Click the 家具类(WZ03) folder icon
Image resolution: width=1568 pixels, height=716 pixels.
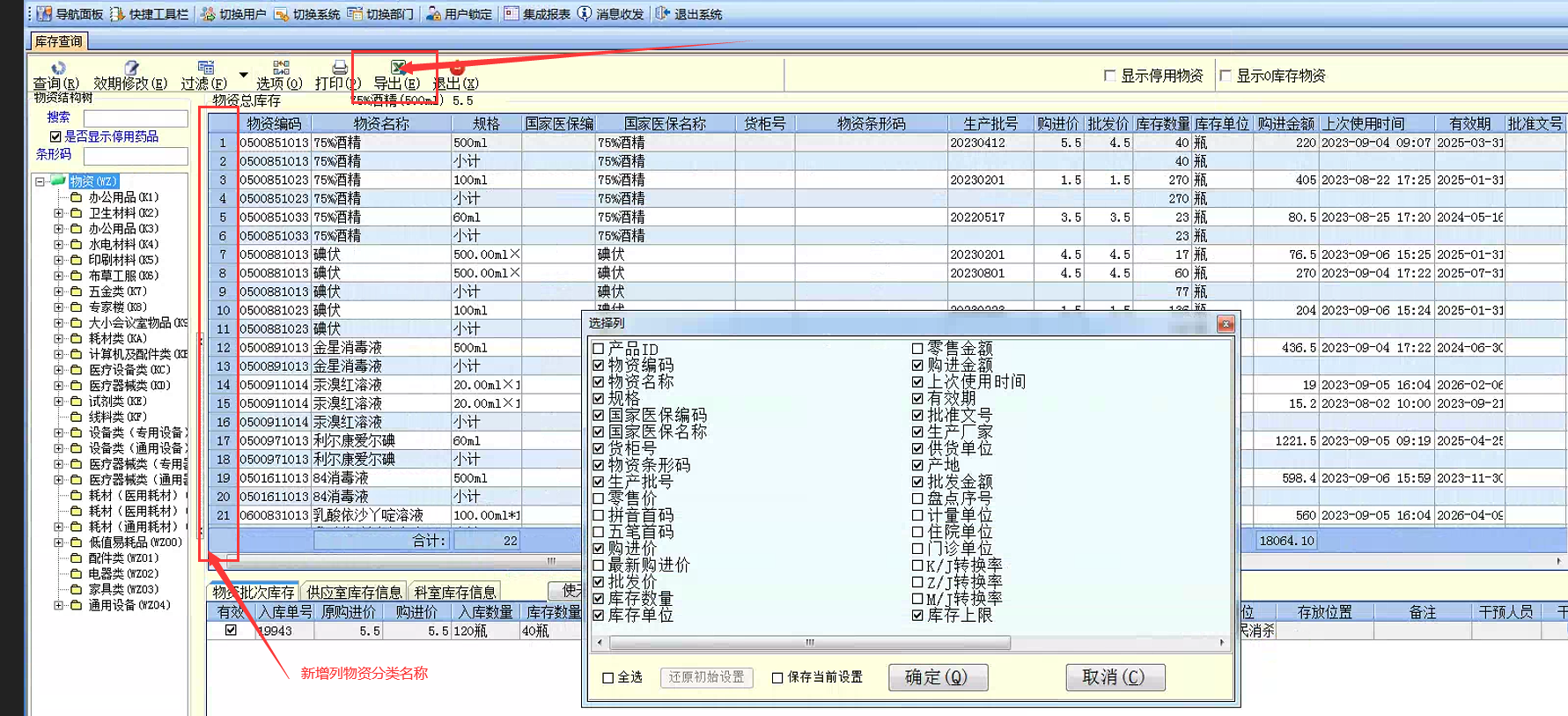tap(77, 589)
